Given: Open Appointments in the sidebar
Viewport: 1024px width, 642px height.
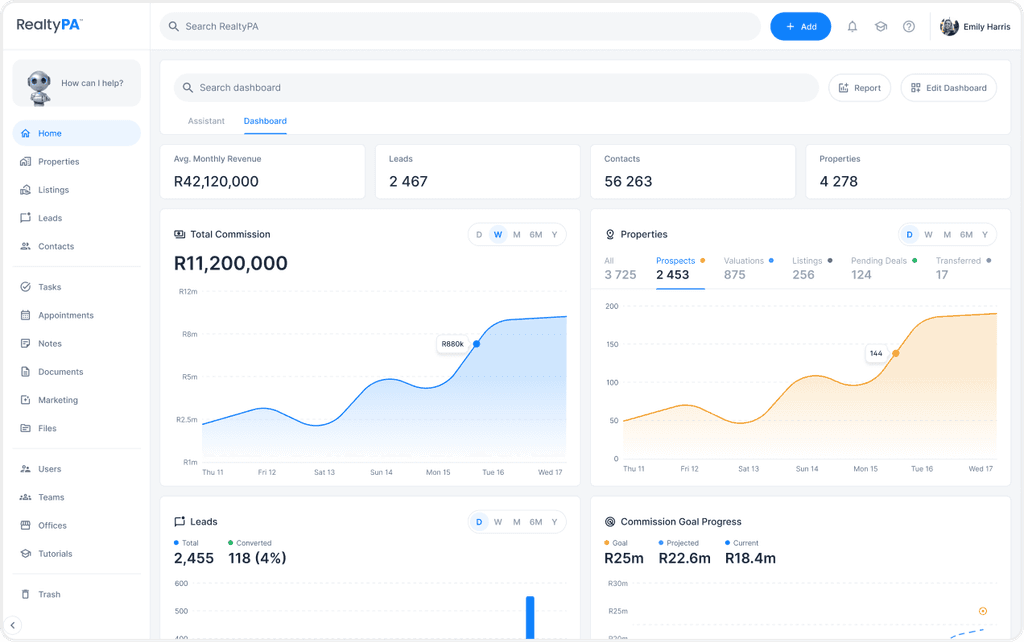Looking at the screenshot, I should click(x=76, y=315).
